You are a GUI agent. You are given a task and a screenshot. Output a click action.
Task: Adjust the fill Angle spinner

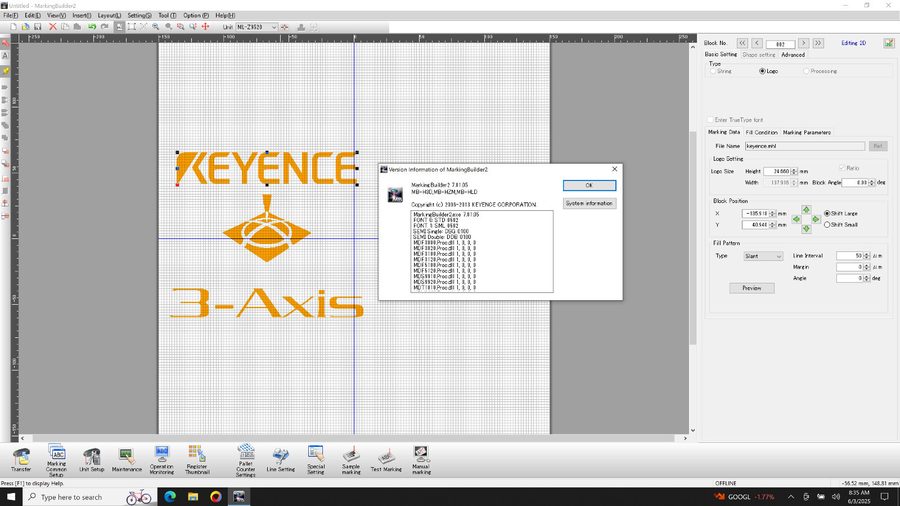[867, 278]
